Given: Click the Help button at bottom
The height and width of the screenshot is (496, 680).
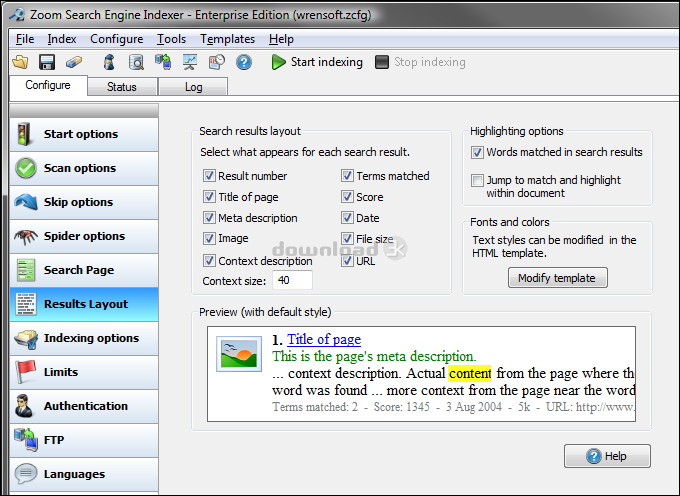Looking at the screenshot, I should coord(607,456).
